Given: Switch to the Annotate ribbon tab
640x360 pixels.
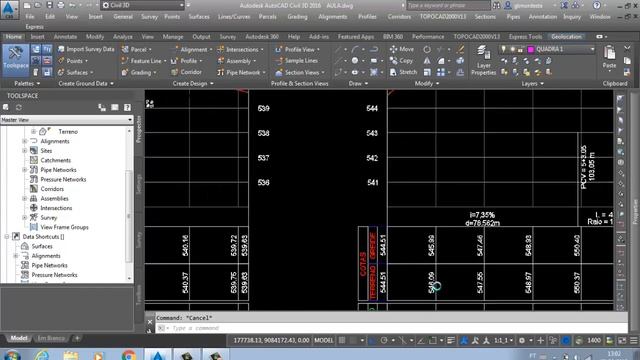Looking at the screenshot, I should click(65, 37).
